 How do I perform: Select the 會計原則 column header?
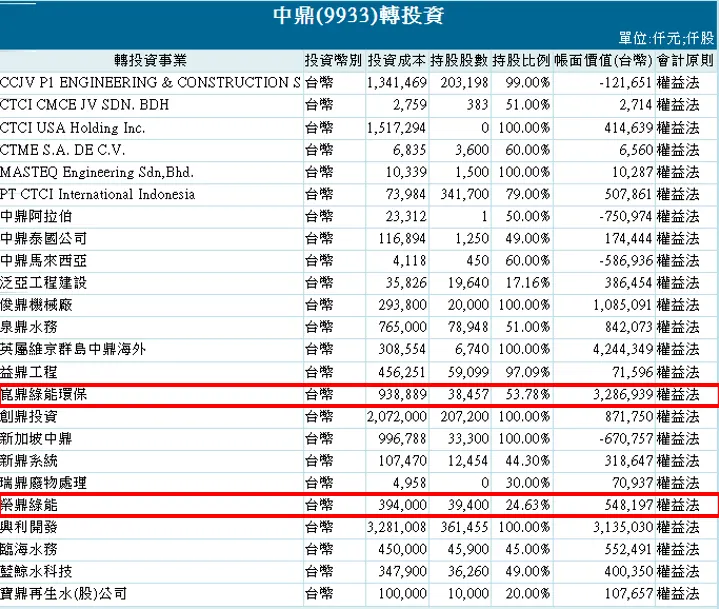[x=686, y=60]
